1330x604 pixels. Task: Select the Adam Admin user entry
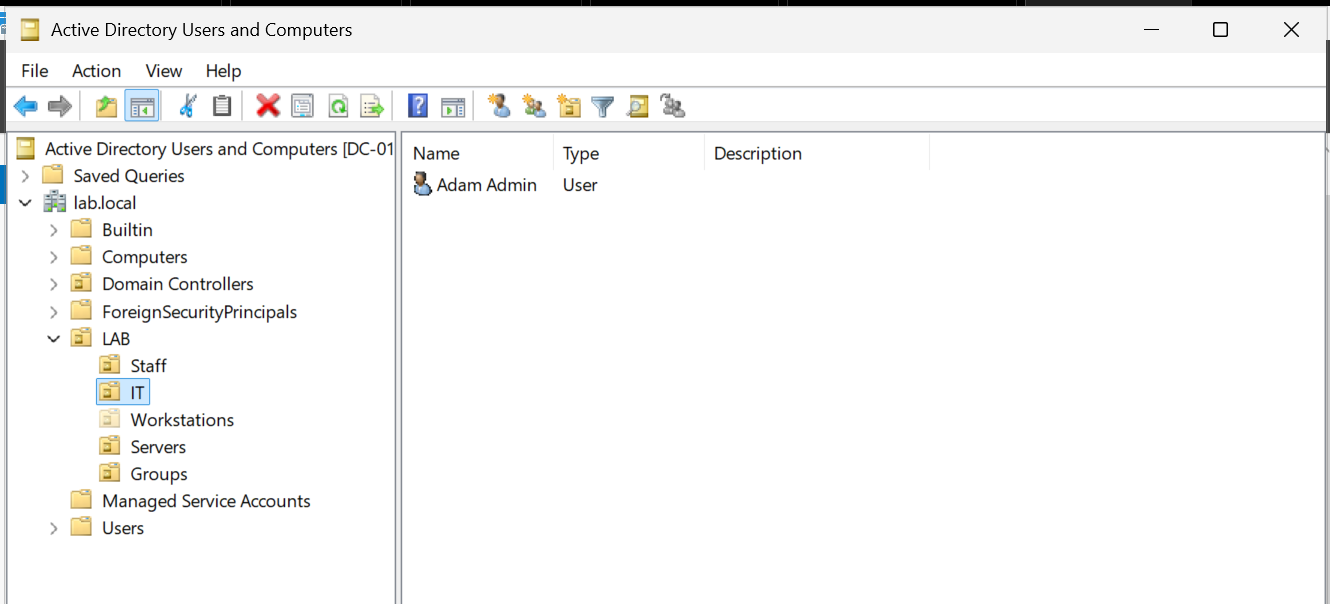[x=476, y=185]
